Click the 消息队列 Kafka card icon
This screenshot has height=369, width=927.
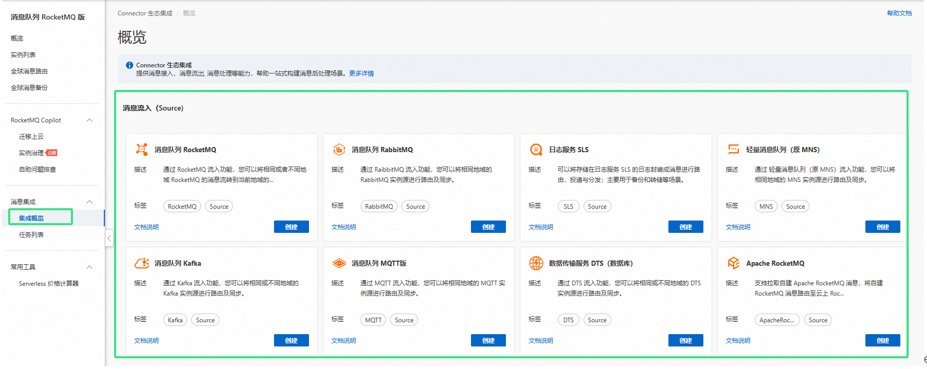click(141, 263)
